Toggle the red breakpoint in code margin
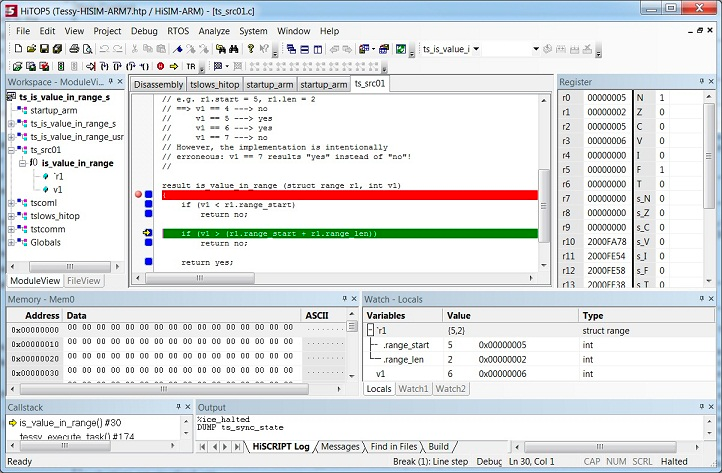The image size is (722, 473). tap(138, 194)
